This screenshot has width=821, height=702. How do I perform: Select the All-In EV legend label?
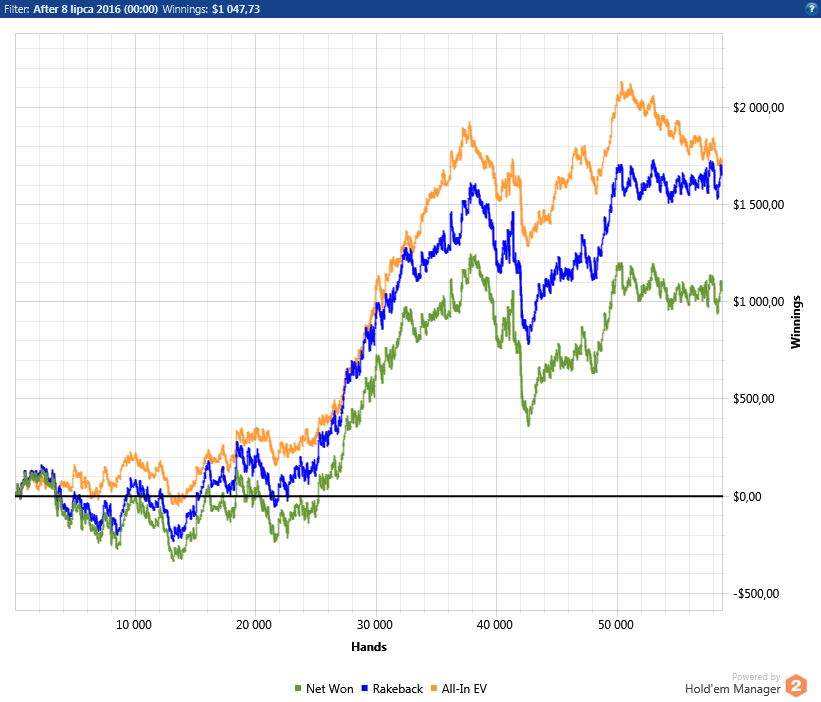[464, 688]
